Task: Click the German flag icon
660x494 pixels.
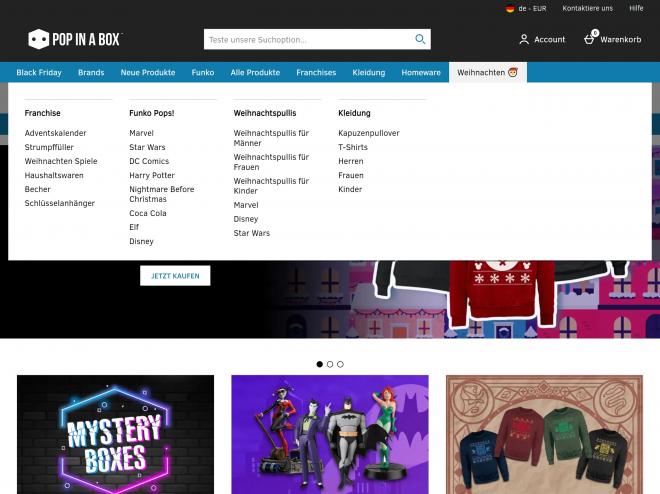Action: [x=510, y=8]
